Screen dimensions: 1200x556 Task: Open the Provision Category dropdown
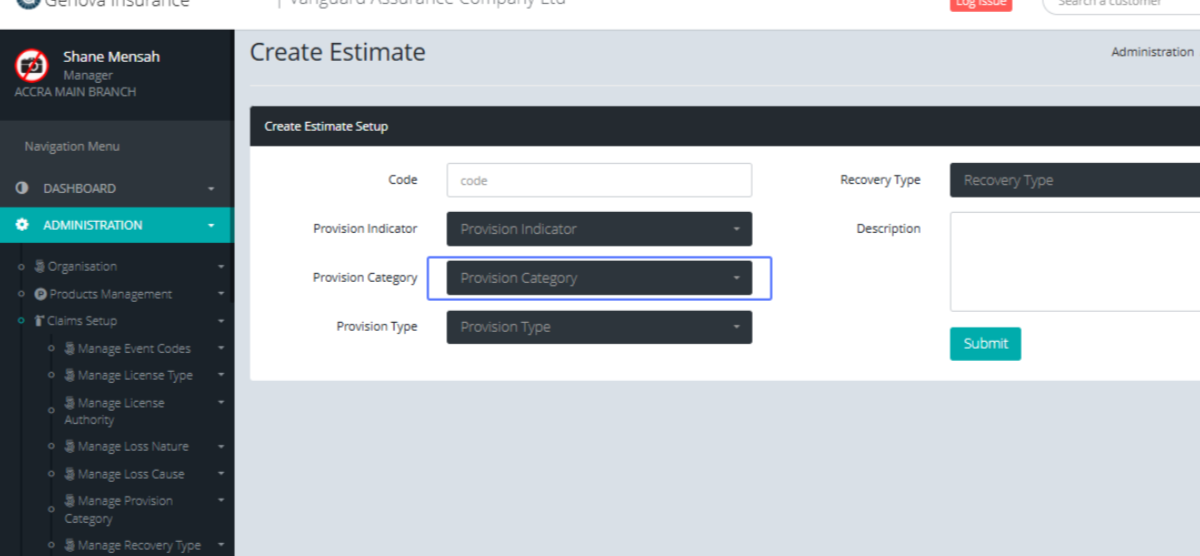598,278
